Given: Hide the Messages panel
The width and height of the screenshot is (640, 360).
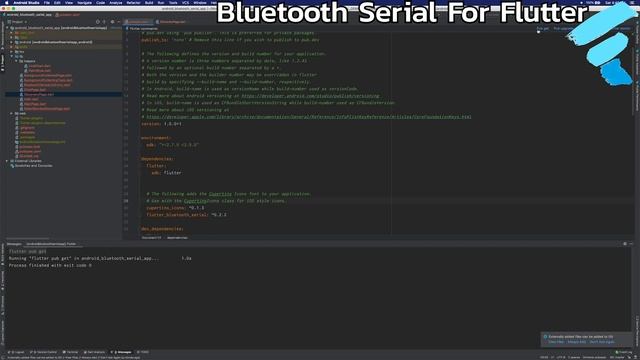Looking at the screenshot, I should pyautogui.click(x=631, y=244).
